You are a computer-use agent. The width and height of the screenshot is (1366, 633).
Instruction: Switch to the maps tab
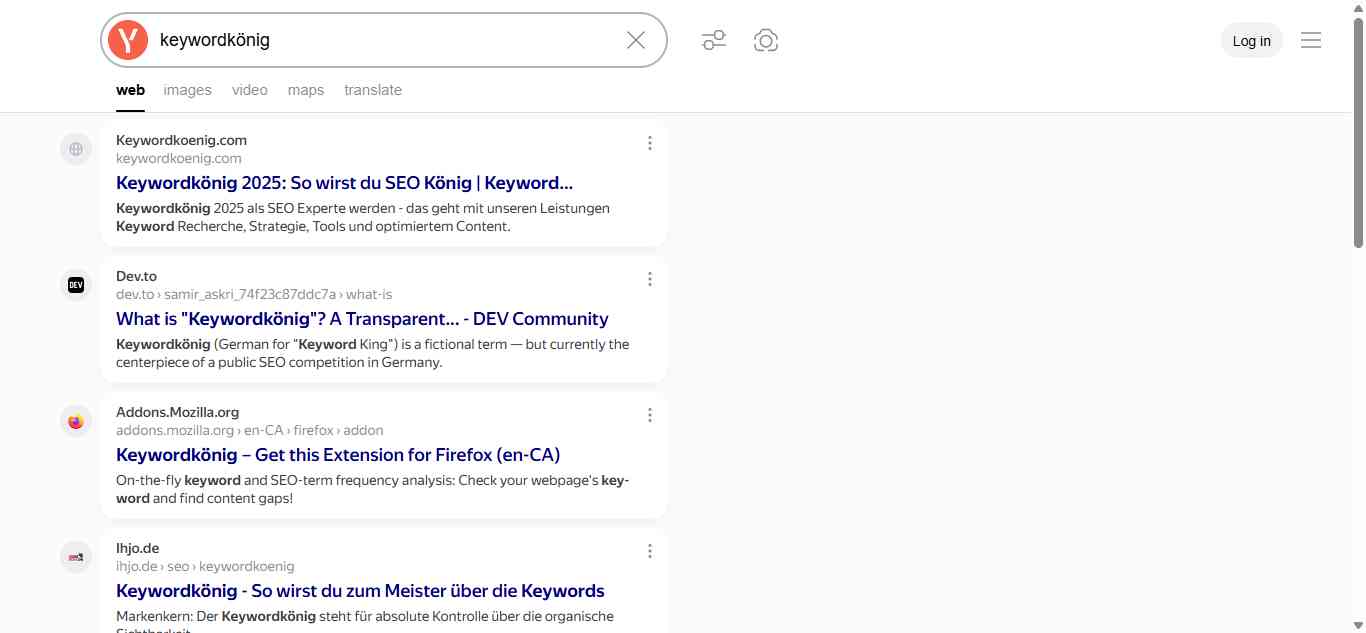point(306,90)
